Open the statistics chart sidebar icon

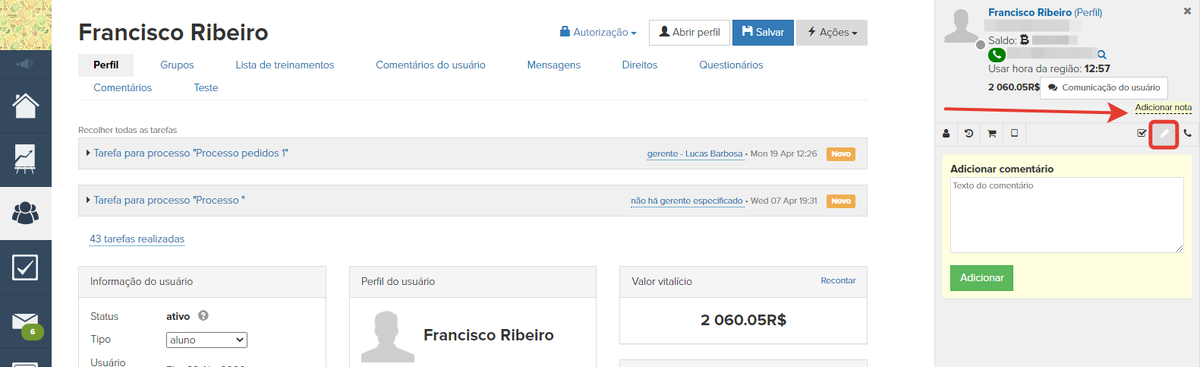coord(26,158)
